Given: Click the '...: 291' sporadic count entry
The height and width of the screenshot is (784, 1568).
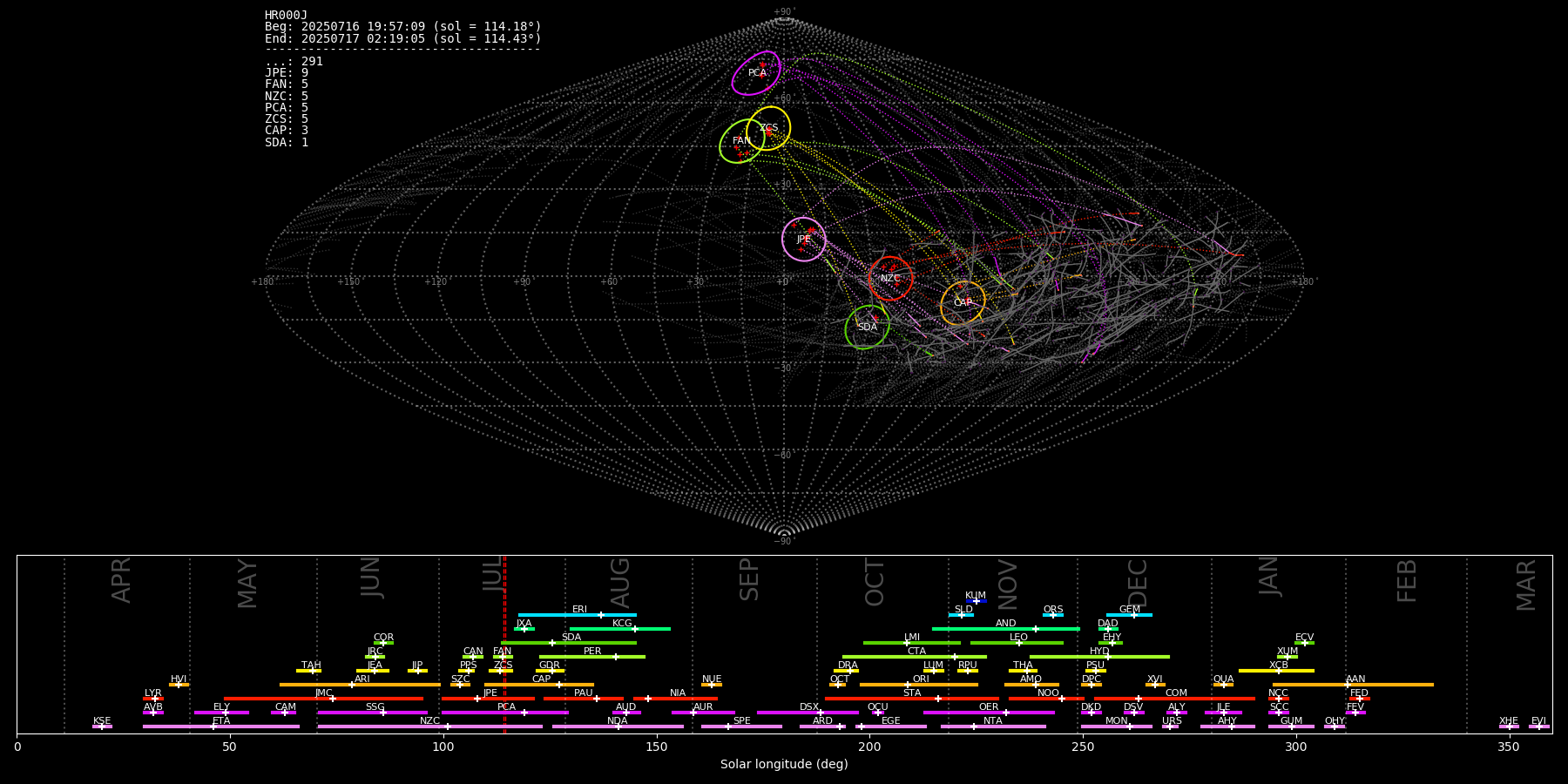Looking at the screenshot, I should pyautogui.click(x=294, y=61).
